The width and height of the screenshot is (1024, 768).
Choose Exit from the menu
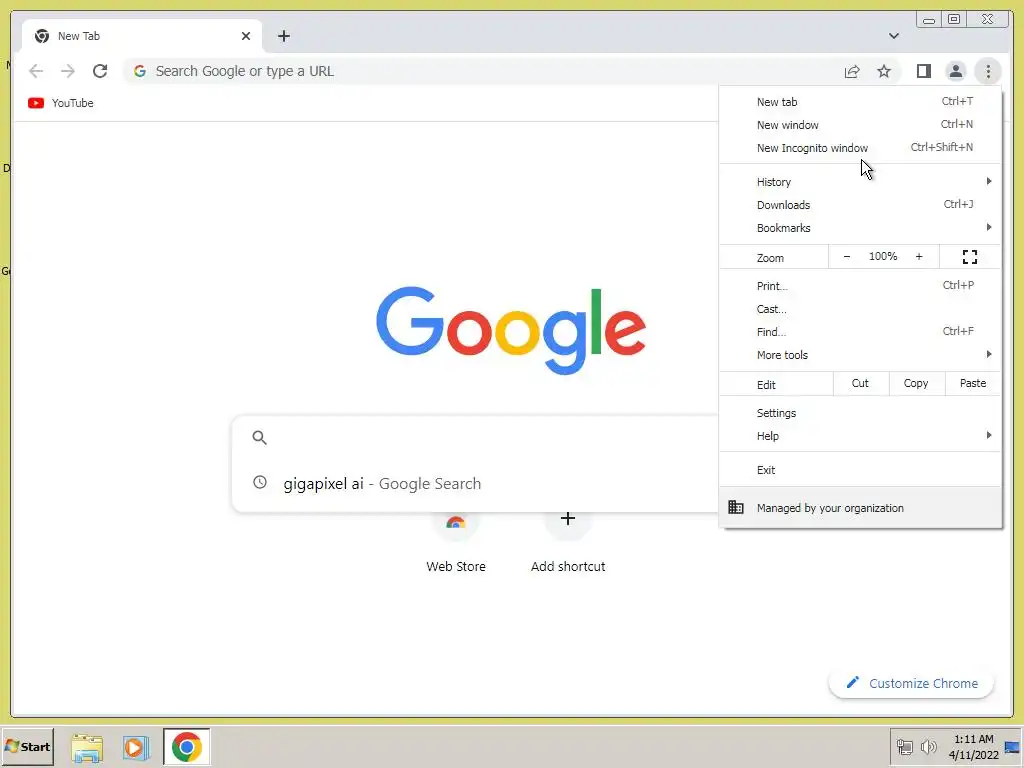pos(861,470)
